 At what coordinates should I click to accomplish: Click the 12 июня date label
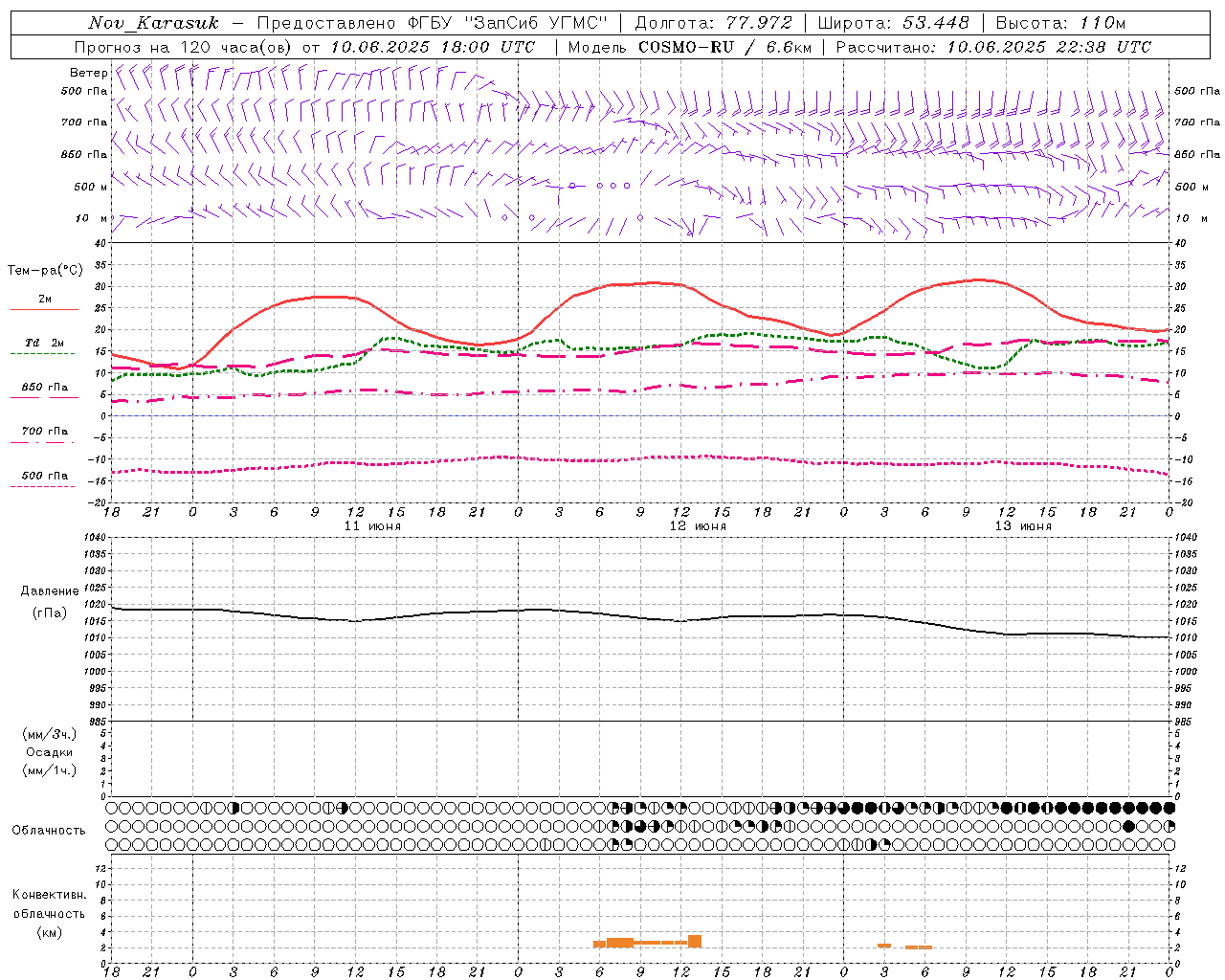tap(698, 526)
